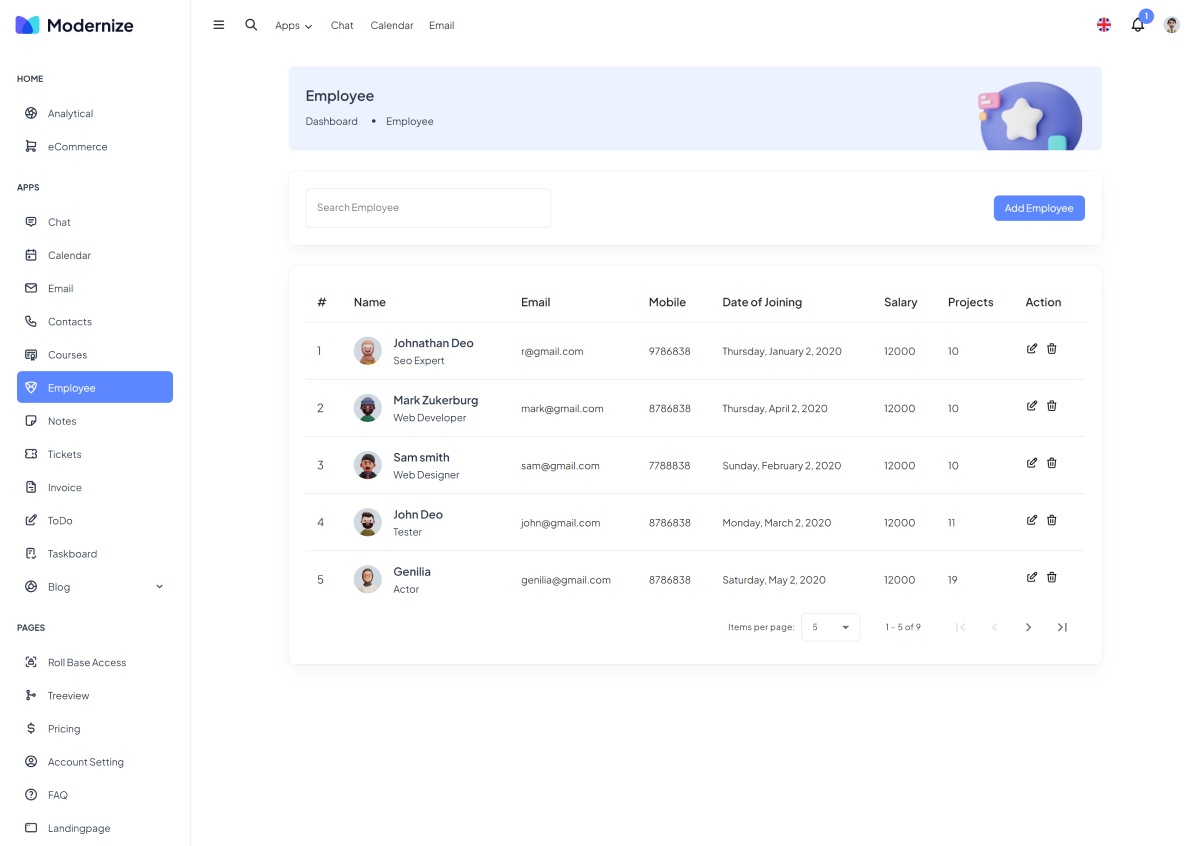Image resolution: width=1200 pixels, height=846 pixels.
Task: Delete Mark Zukerburg's row with trash icon
Action: [1051, 406]
